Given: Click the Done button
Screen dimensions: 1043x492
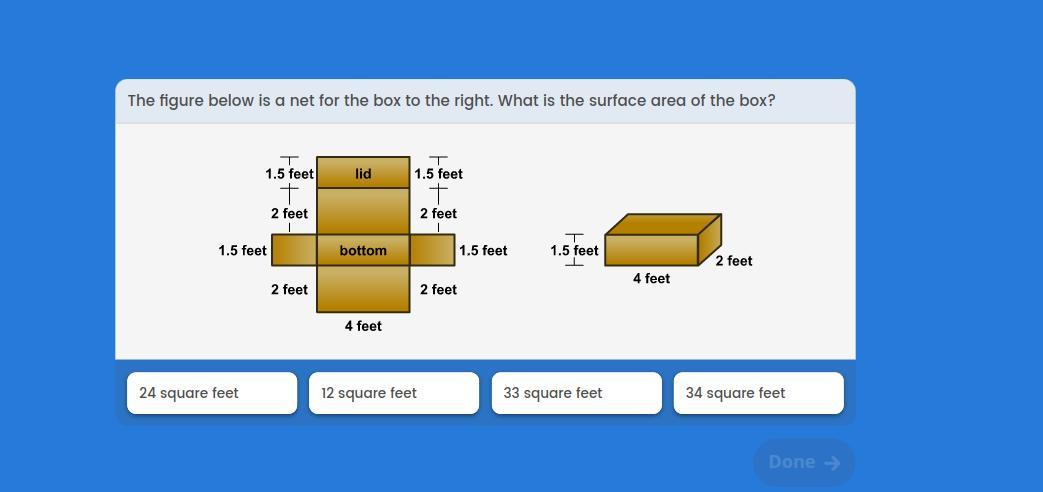Looking at the screenshot, I should [x=804, y=462].
